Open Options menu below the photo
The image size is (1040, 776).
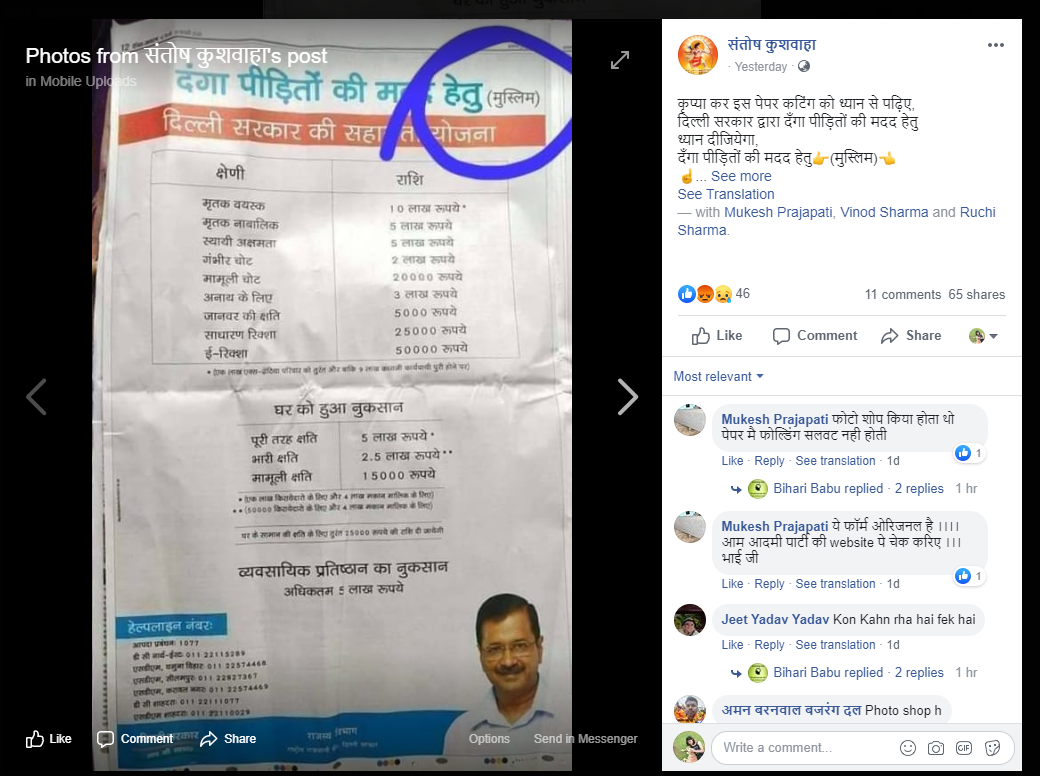point(489,739)
